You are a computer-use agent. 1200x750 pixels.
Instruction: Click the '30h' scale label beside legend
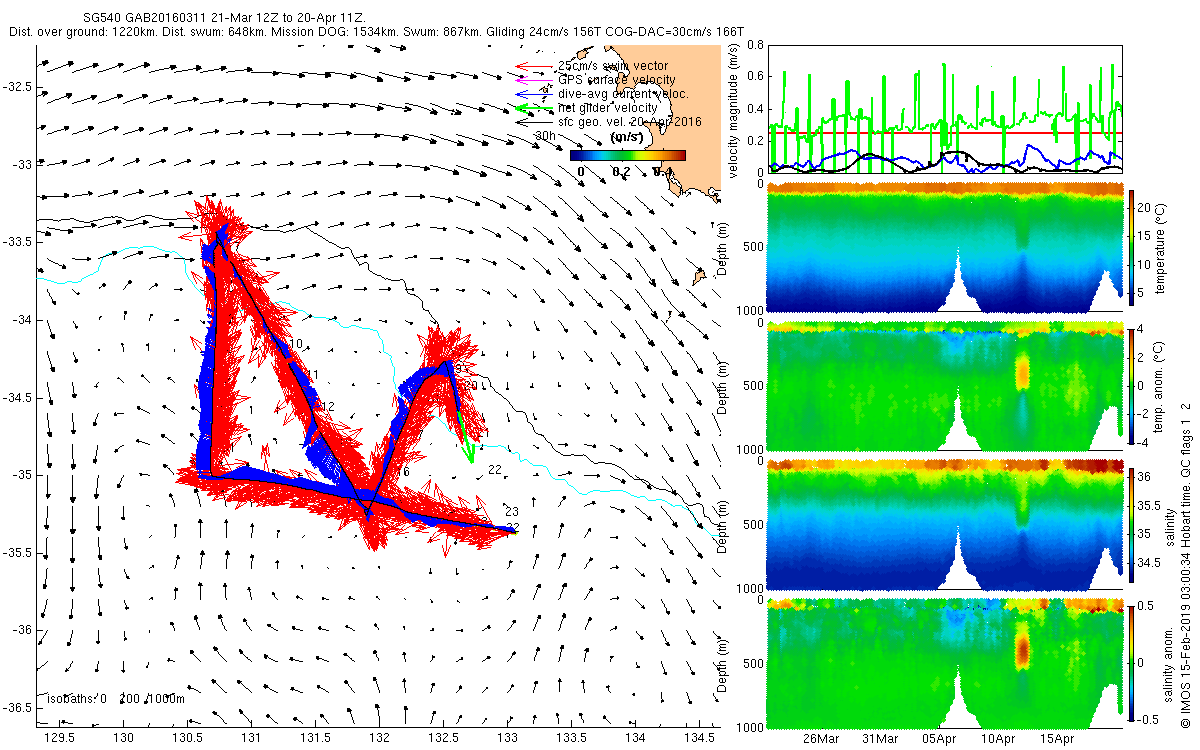coord(546,134)
